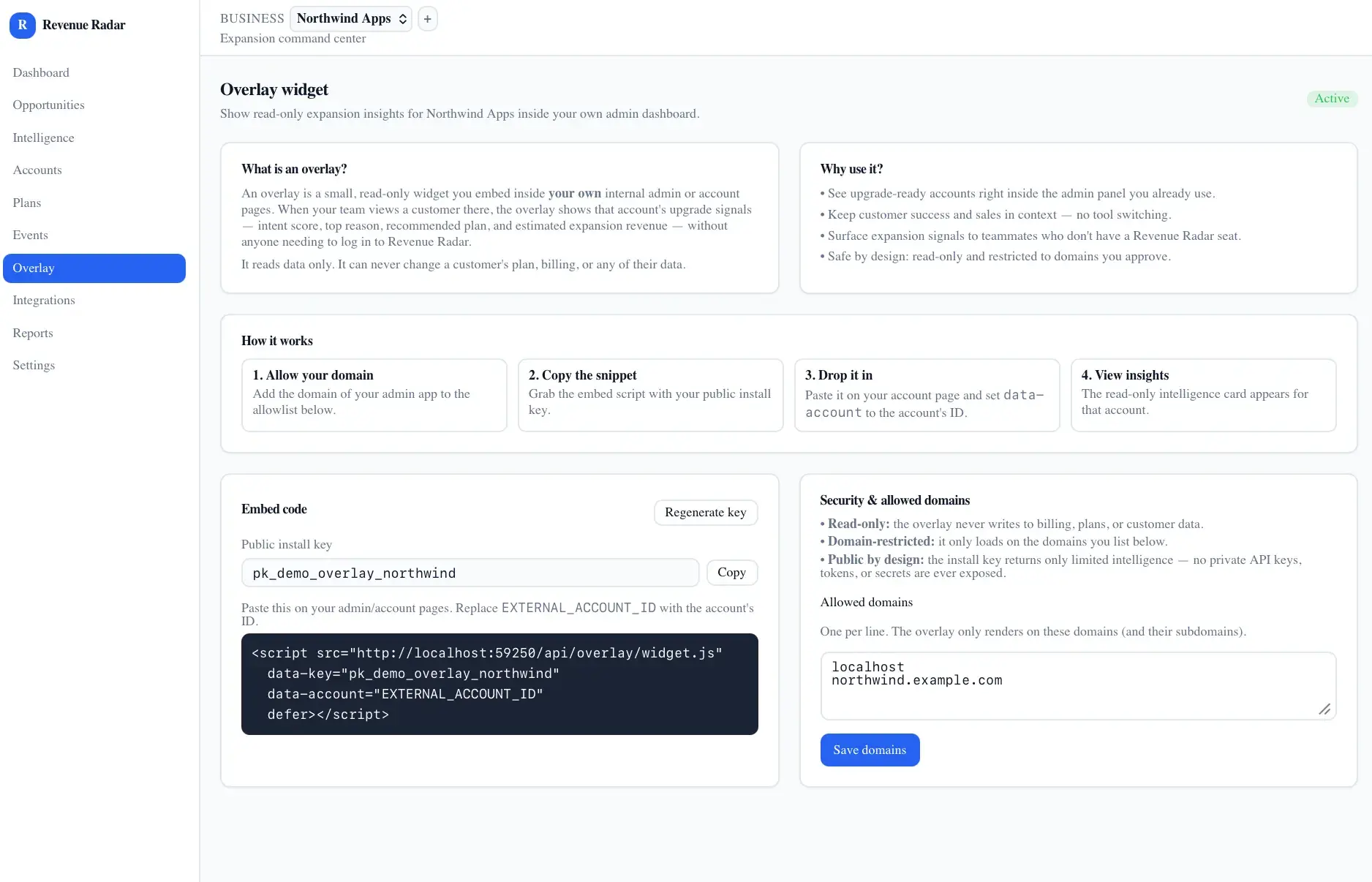Image resolution: width=1372 pixels, height=882 pixels.
Task: Click the '3. Drop it in' step card
Action: click(927, 395)
